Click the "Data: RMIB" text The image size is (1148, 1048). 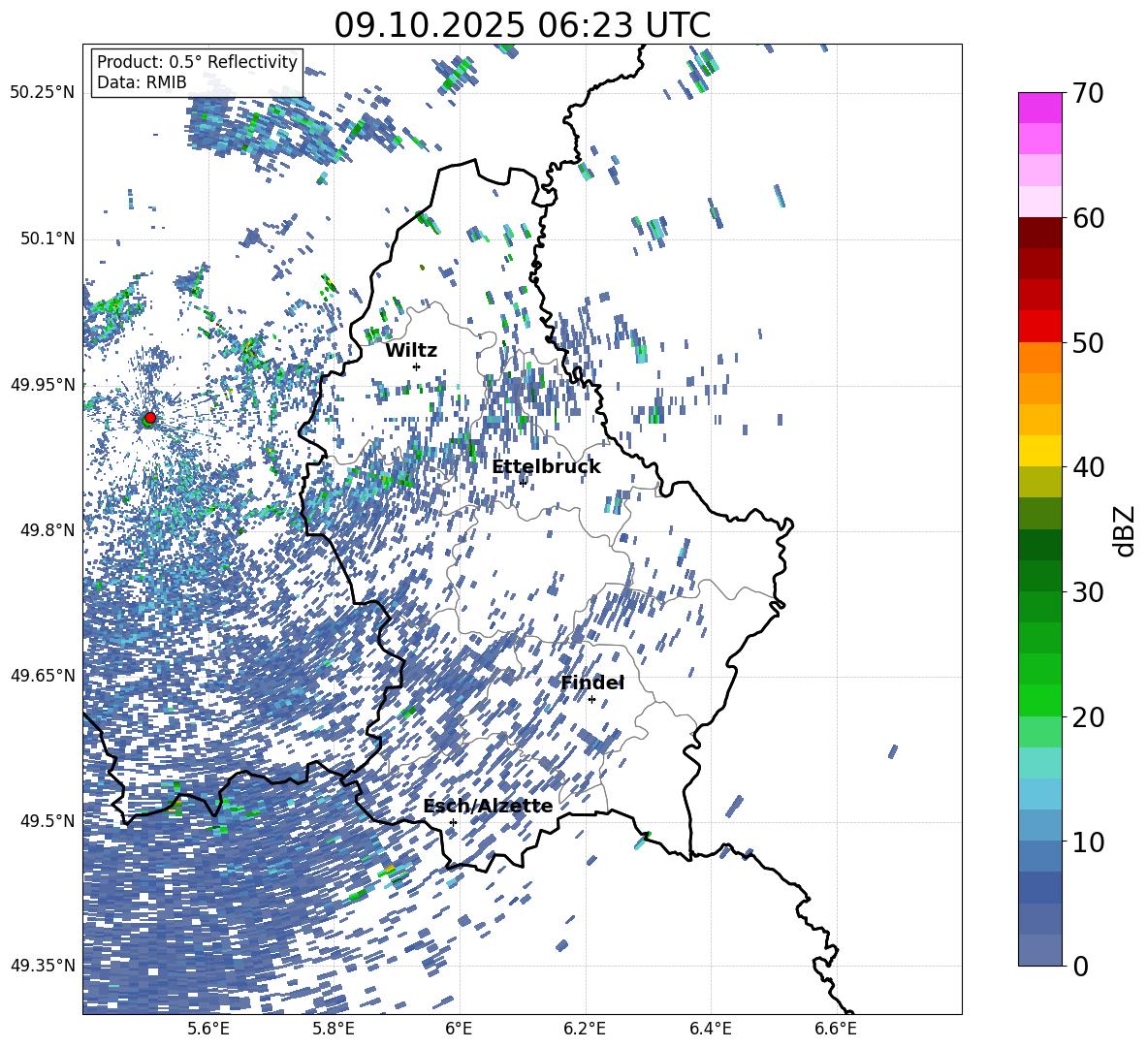142,82
